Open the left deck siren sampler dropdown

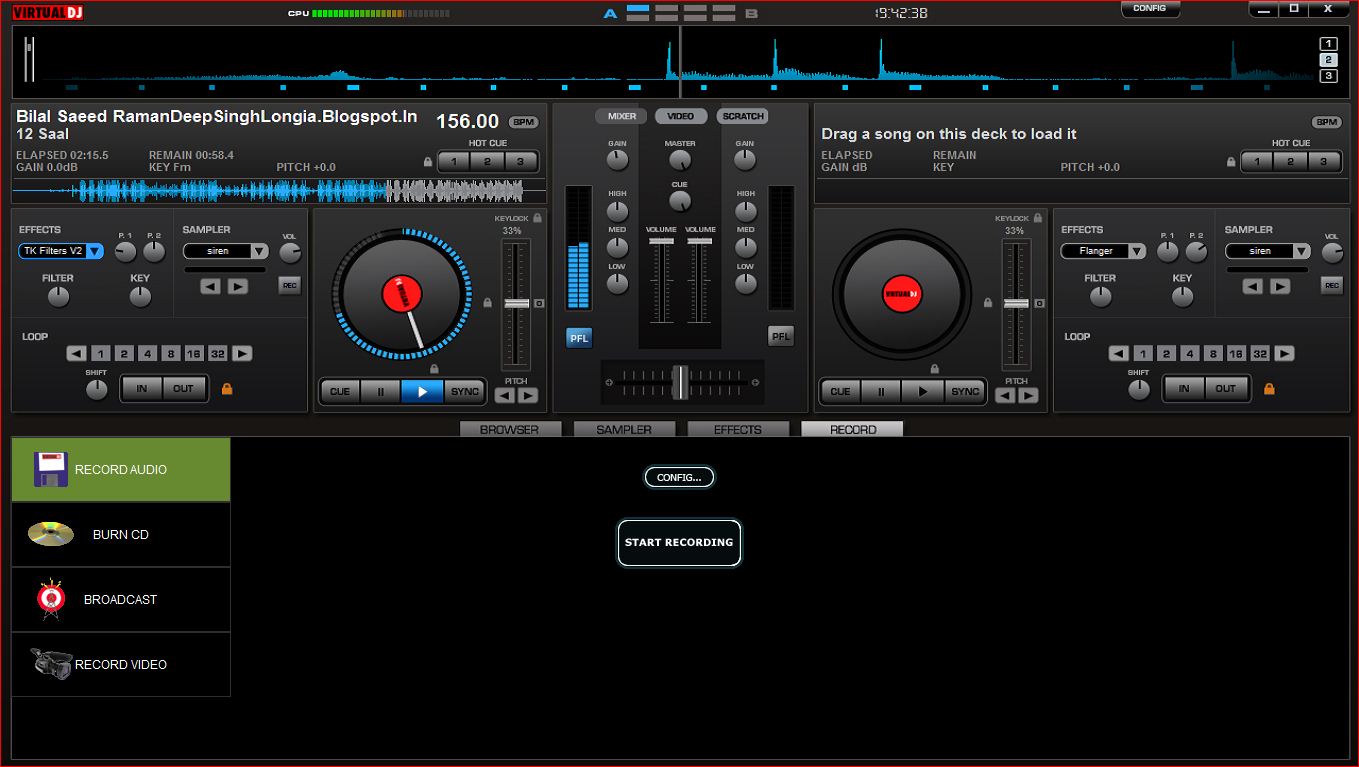(226, 251)
